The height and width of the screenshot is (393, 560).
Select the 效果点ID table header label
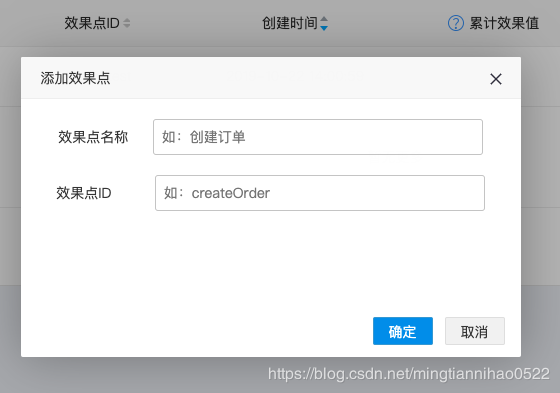pyautogui.click(x=92, y=24)
